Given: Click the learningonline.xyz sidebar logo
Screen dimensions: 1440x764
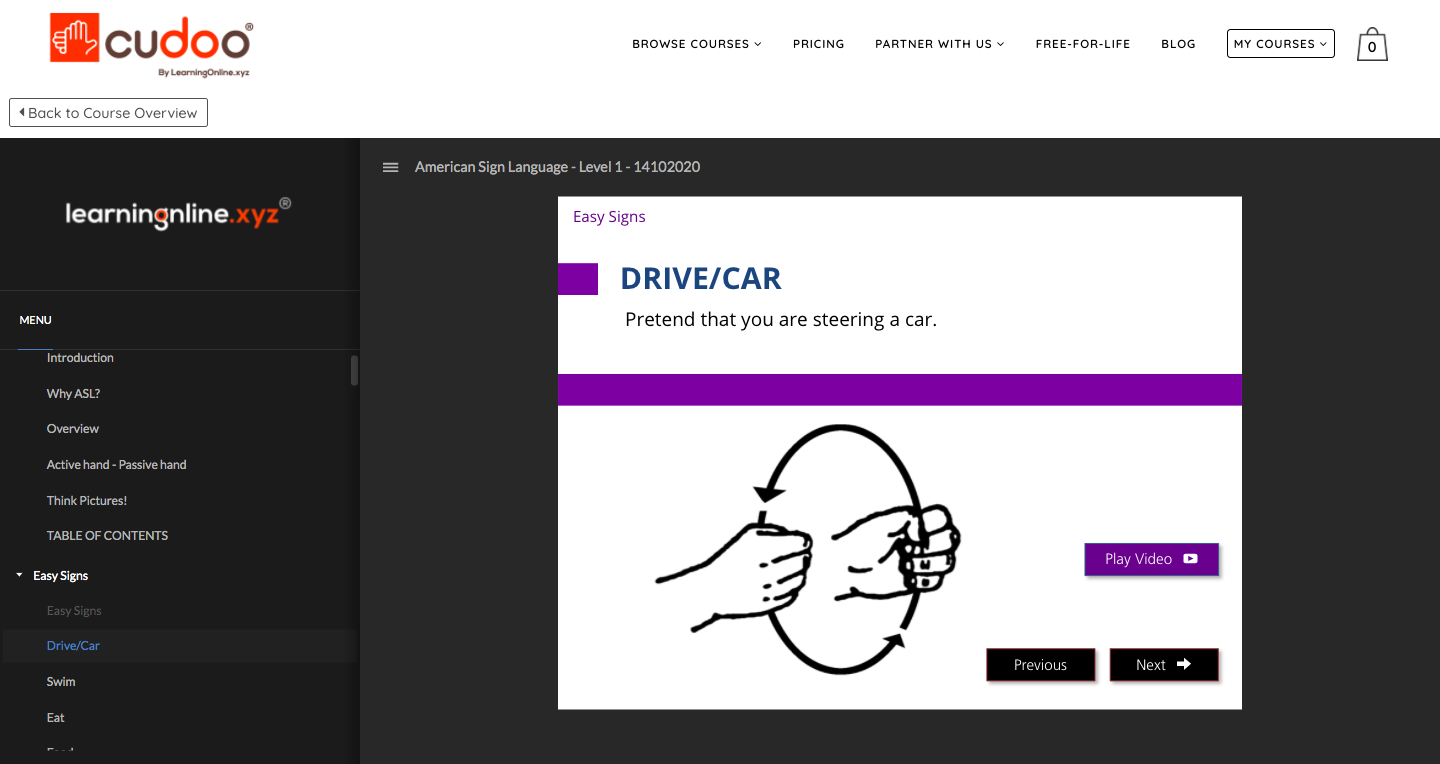Looking at the screenshot, I should 178,214.
